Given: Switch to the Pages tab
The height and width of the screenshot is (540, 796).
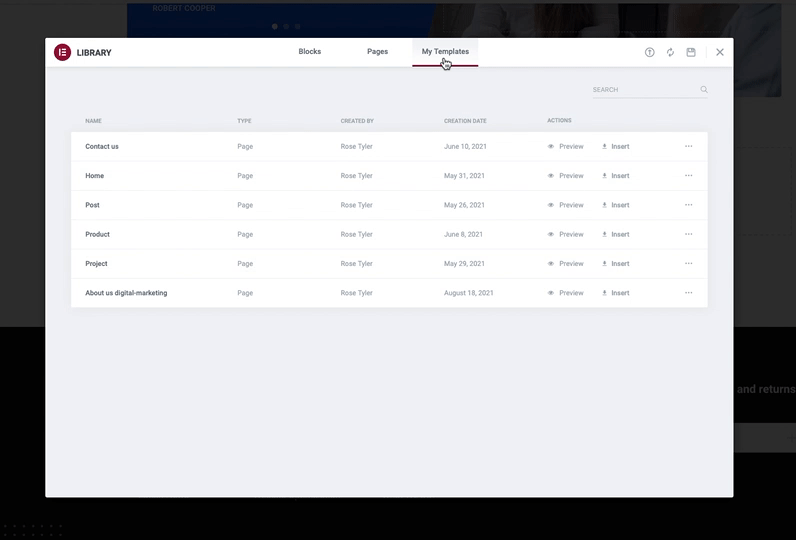Looking at the screenshot, I should point(377,52).
